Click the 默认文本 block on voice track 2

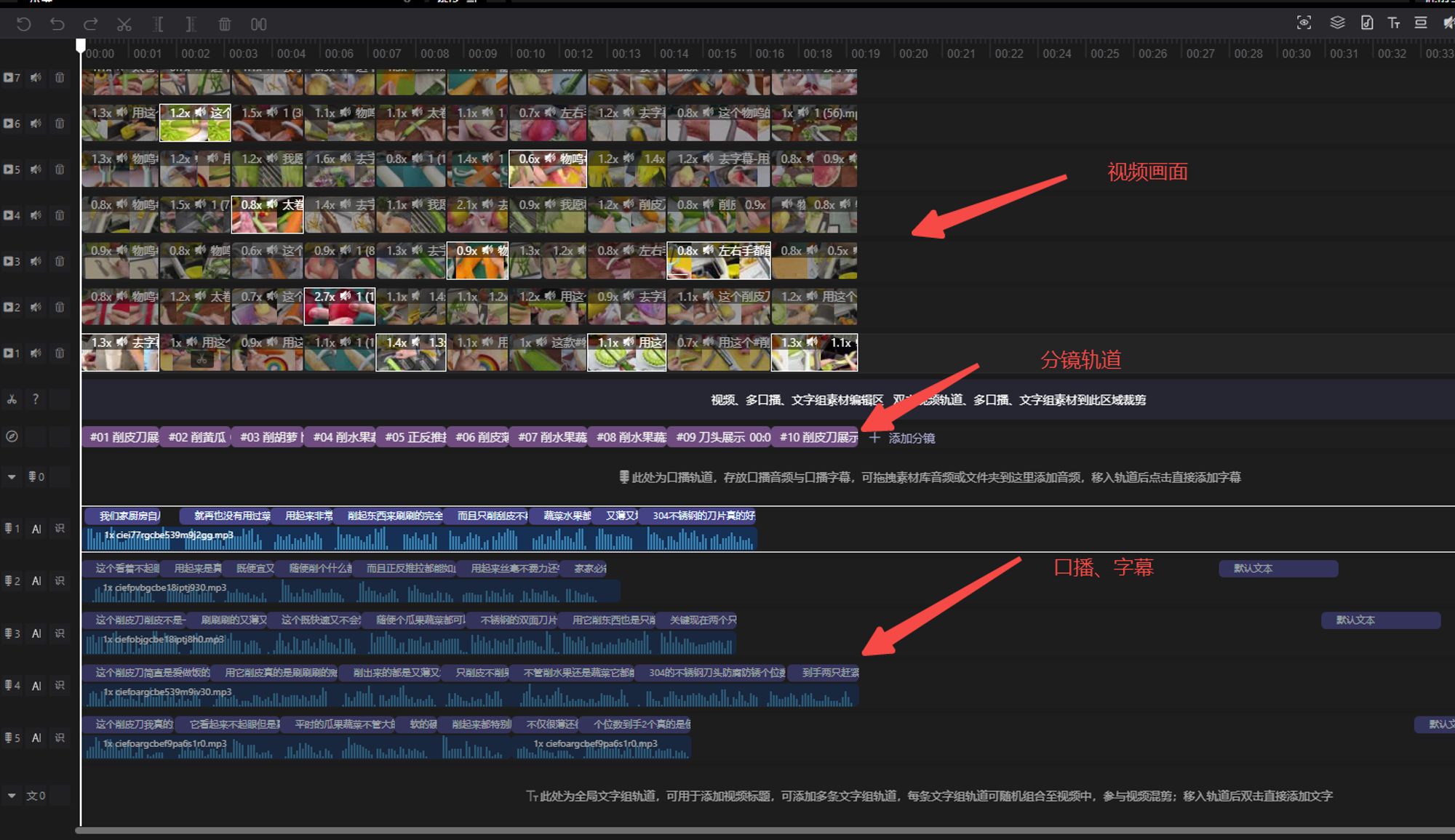coord(1277,569)
